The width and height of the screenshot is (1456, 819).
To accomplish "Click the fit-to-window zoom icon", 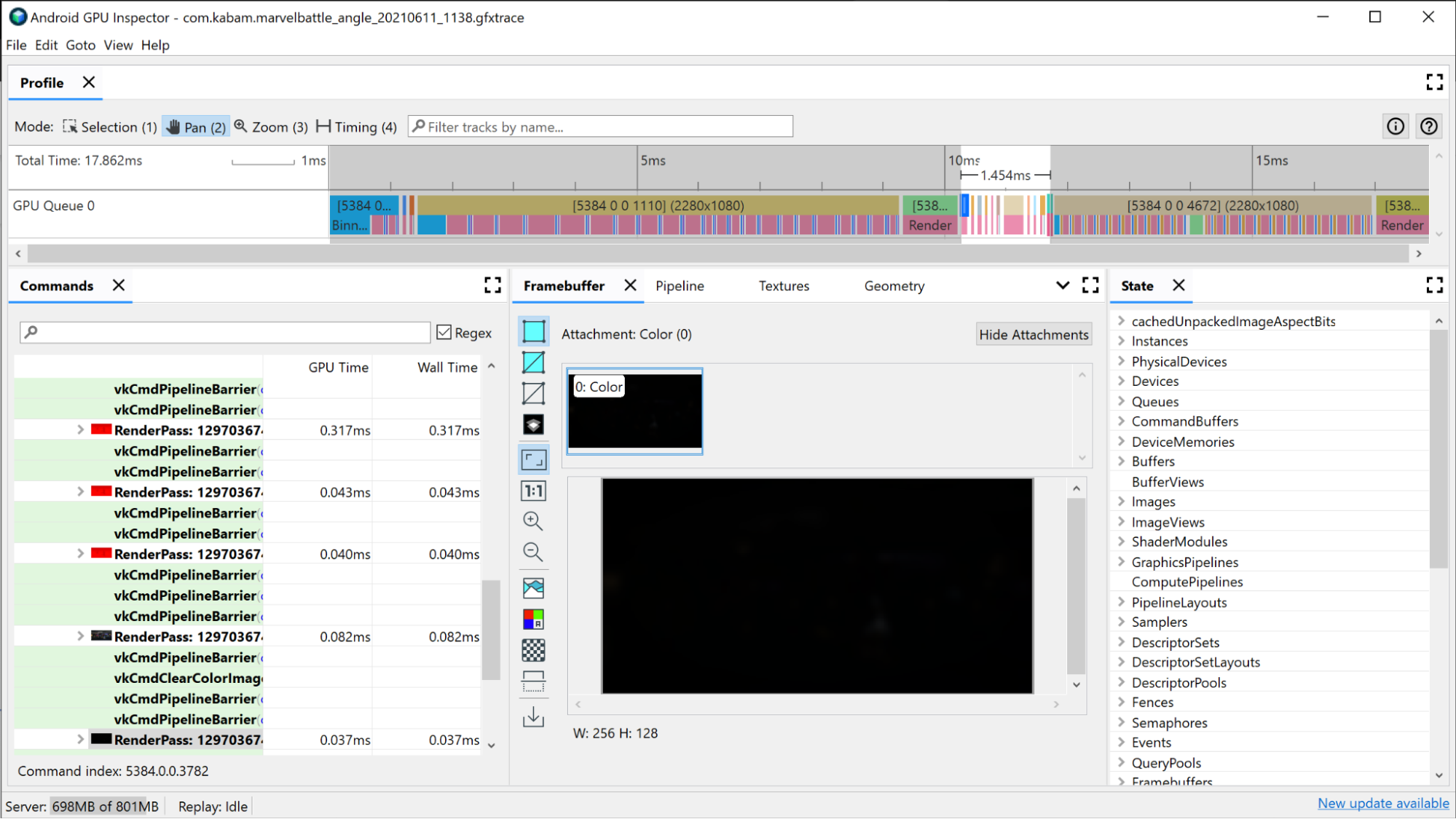I will [x=533, y=459].
